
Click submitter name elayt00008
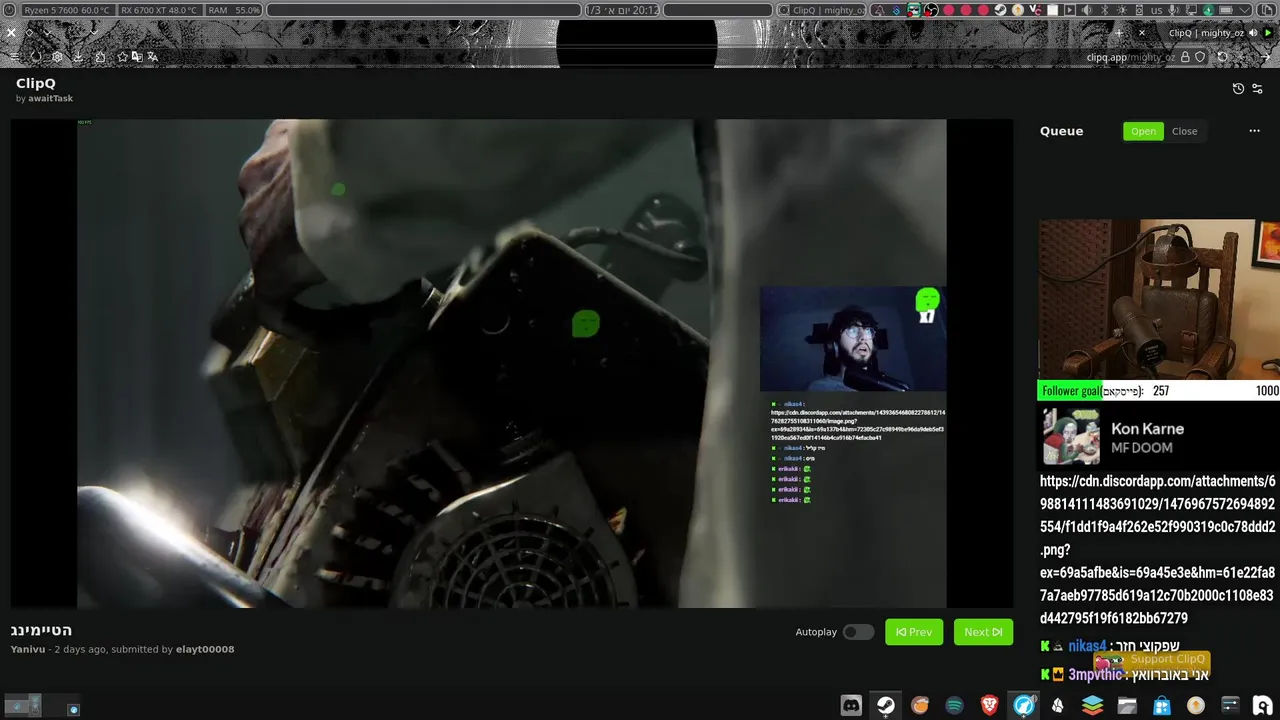[x=205, y=649]
